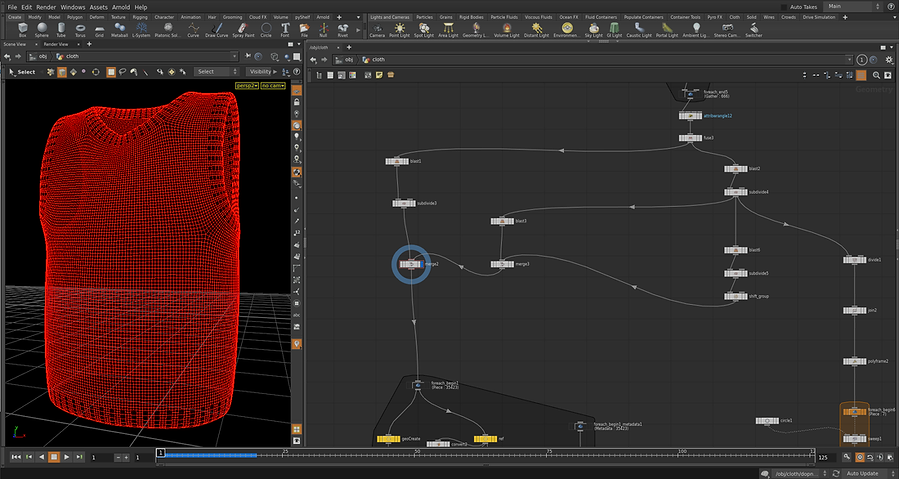Add a Caustic Light from shelf
This screenshot has height=479, width=899.
pyautogui.click(x=639, y=30)
